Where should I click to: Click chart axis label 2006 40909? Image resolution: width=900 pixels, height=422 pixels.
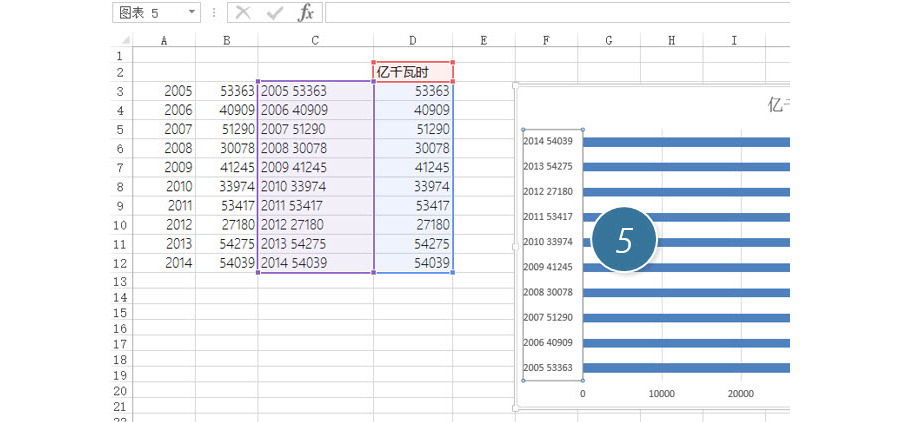tap(548, 343)
